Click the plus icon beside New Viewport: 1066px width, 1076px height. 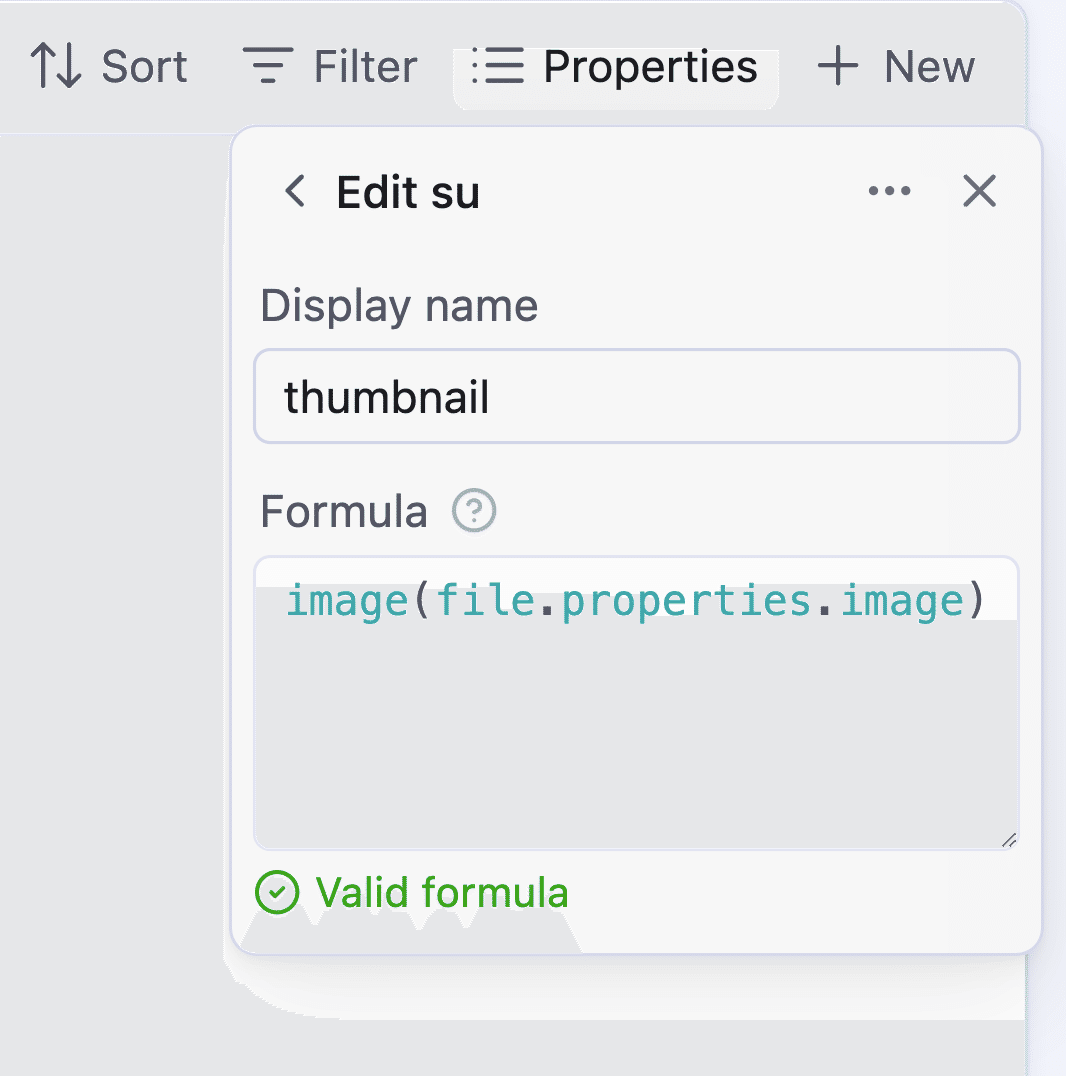(x=838, y=67)
